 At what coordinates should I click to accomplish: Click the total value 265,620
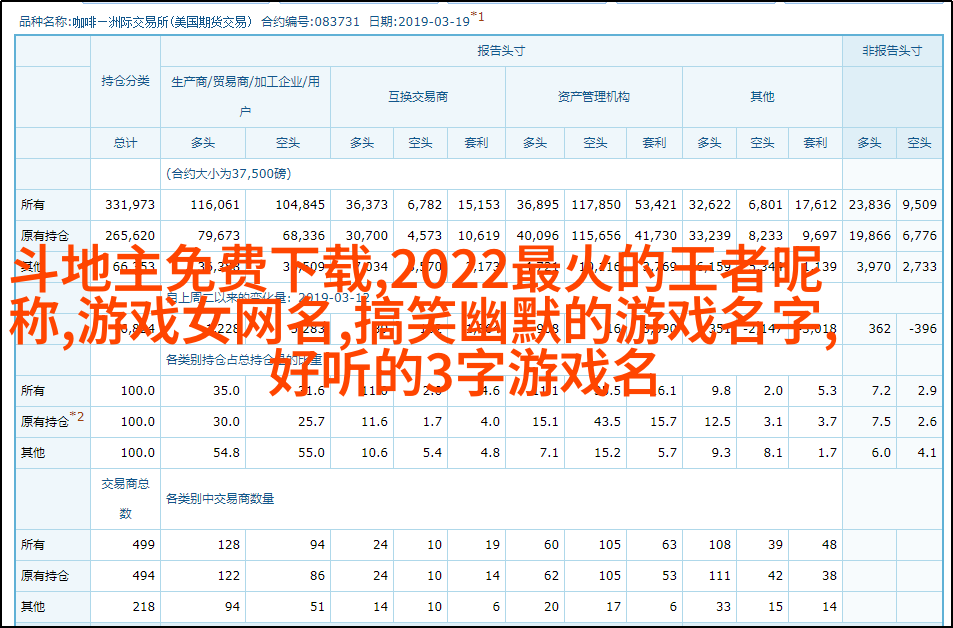point(130,235)
